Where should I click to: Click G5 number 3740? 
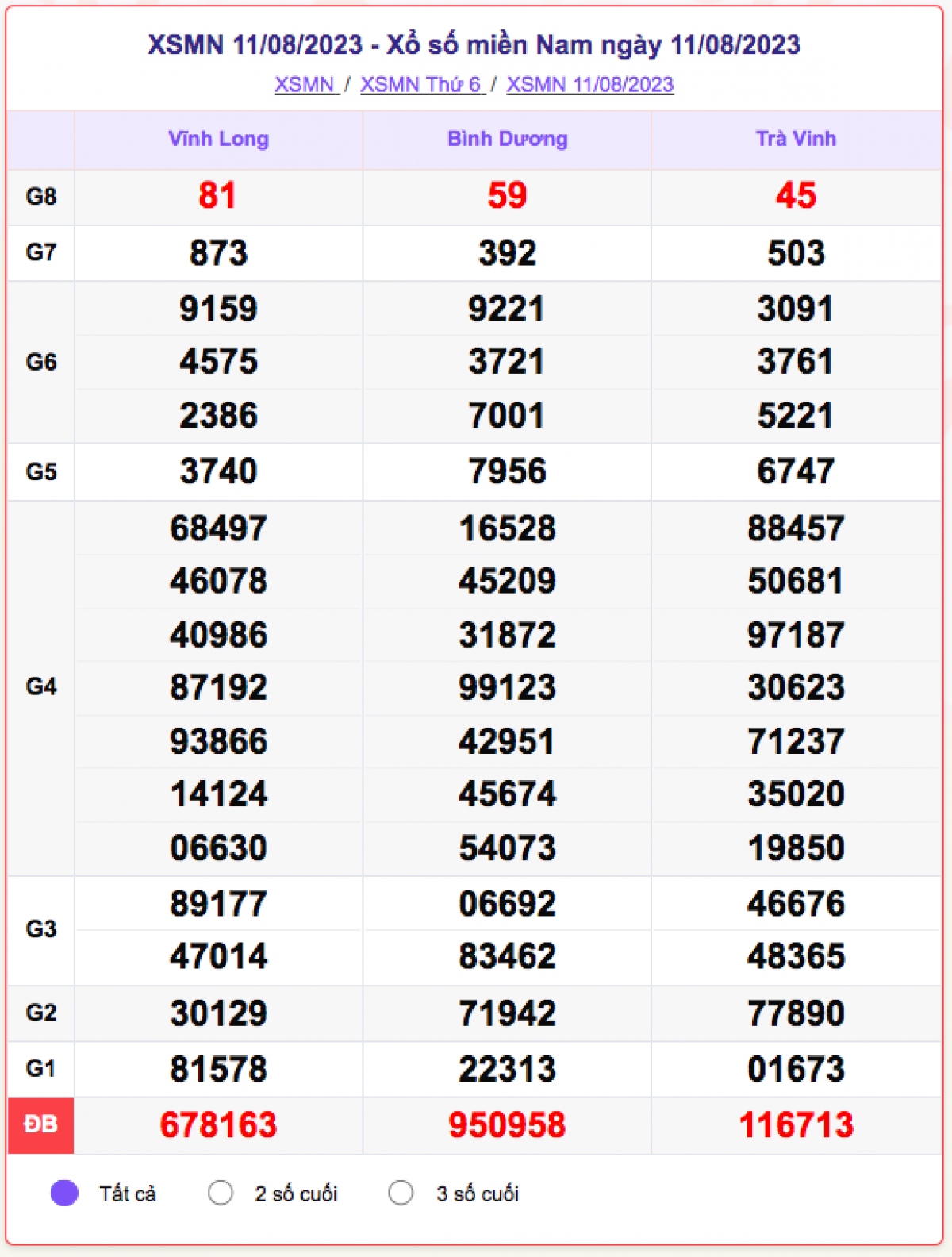point(218,471)
